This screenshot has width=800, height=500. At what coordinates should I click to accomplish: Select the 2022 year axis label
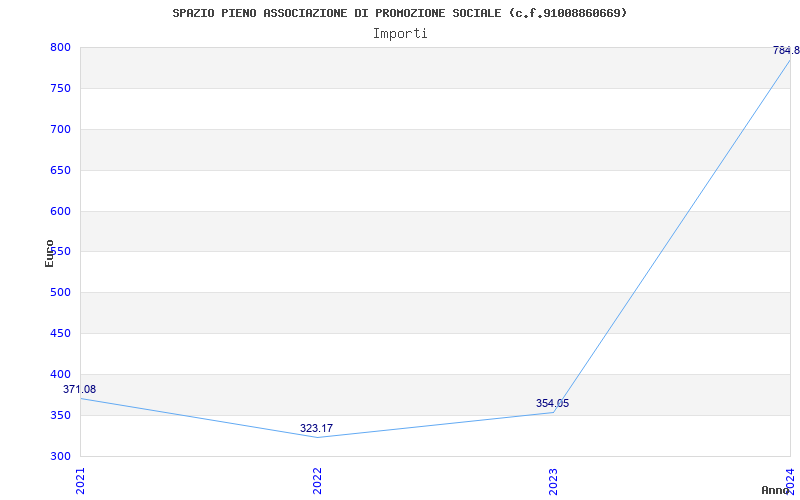(317, 481)
